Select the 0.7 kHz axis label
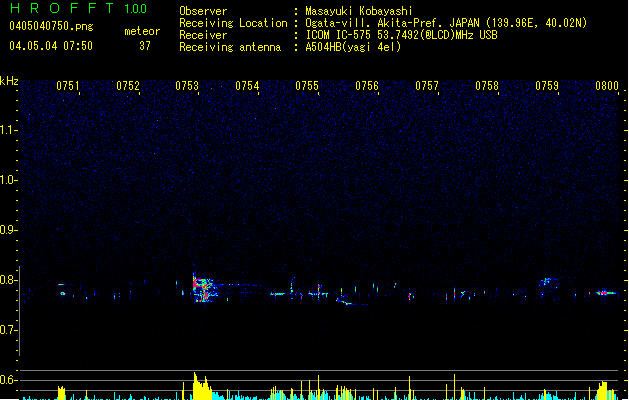The width and height of the screenshot is (629, 400). pyautogui.click(x=8, y=330)
